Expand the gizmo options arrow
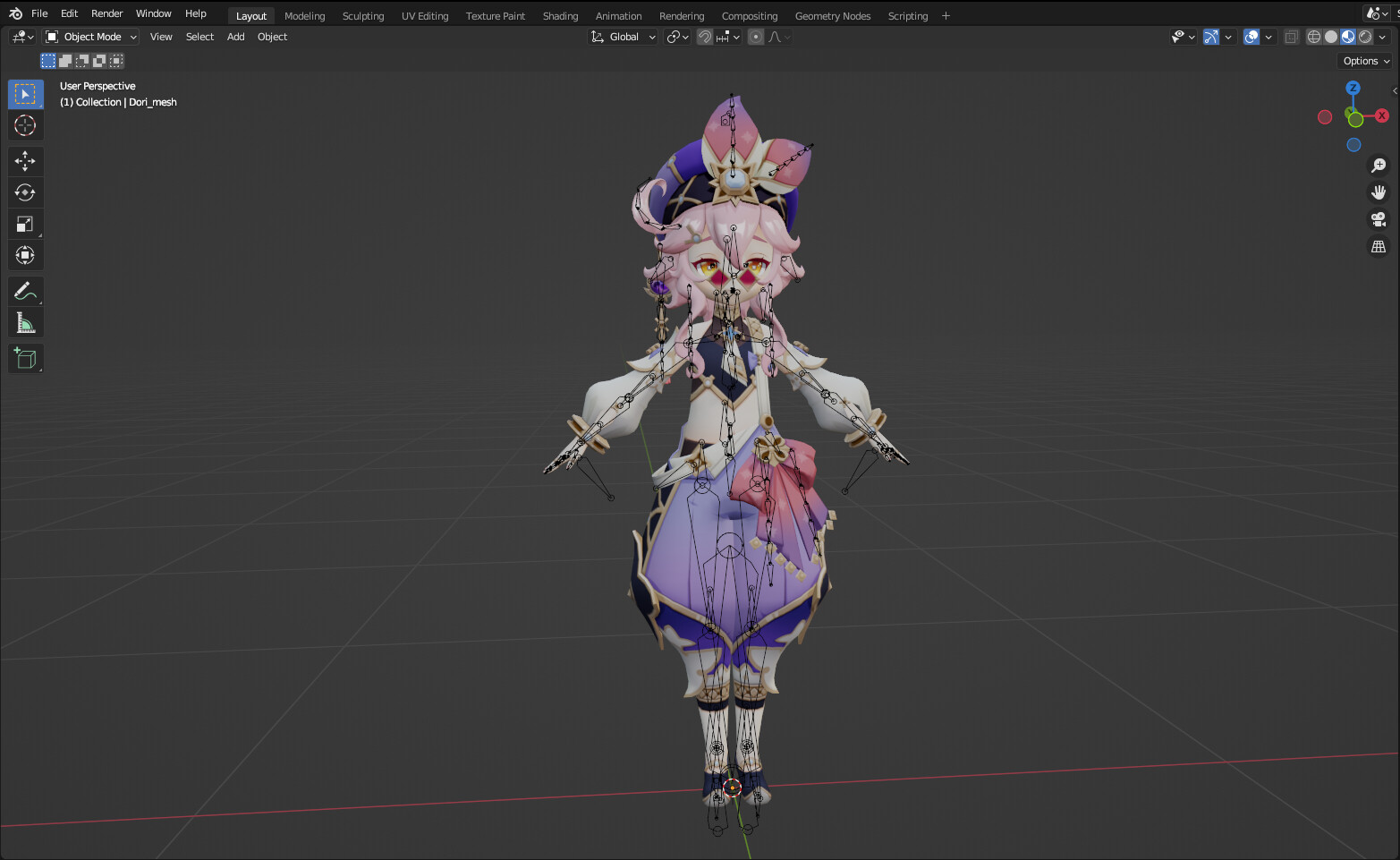Viewport: 1400px width, 860px height. pos(1228,37)
